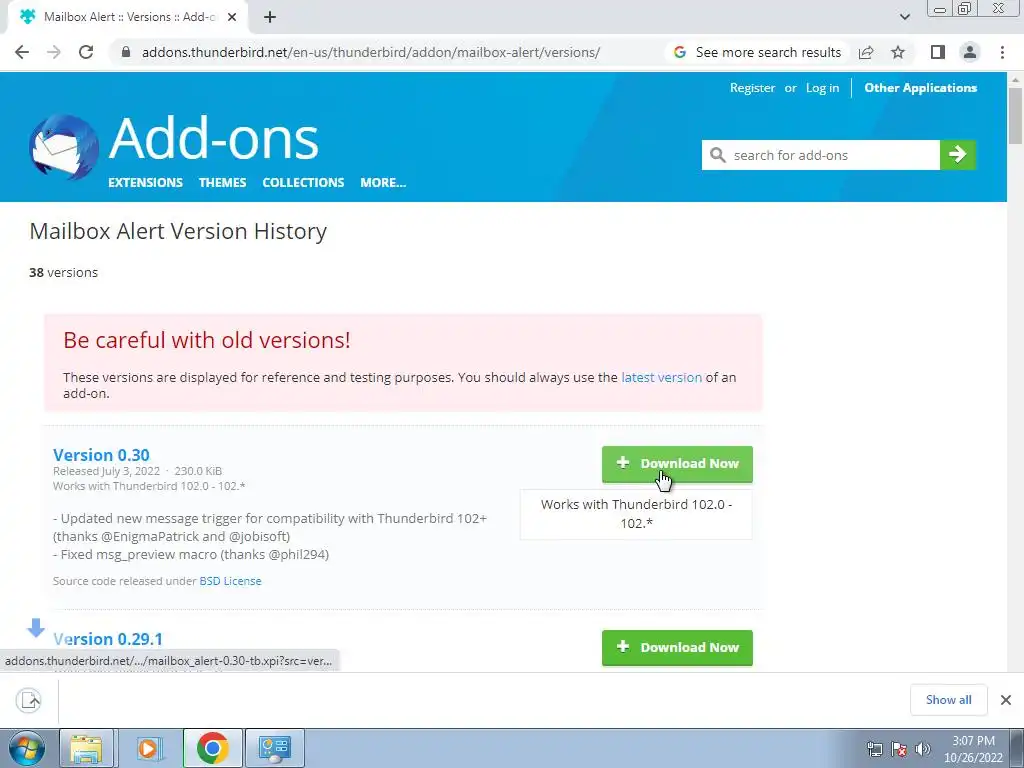Open Windows Media Player from taskbar

[x=148, y=748]
